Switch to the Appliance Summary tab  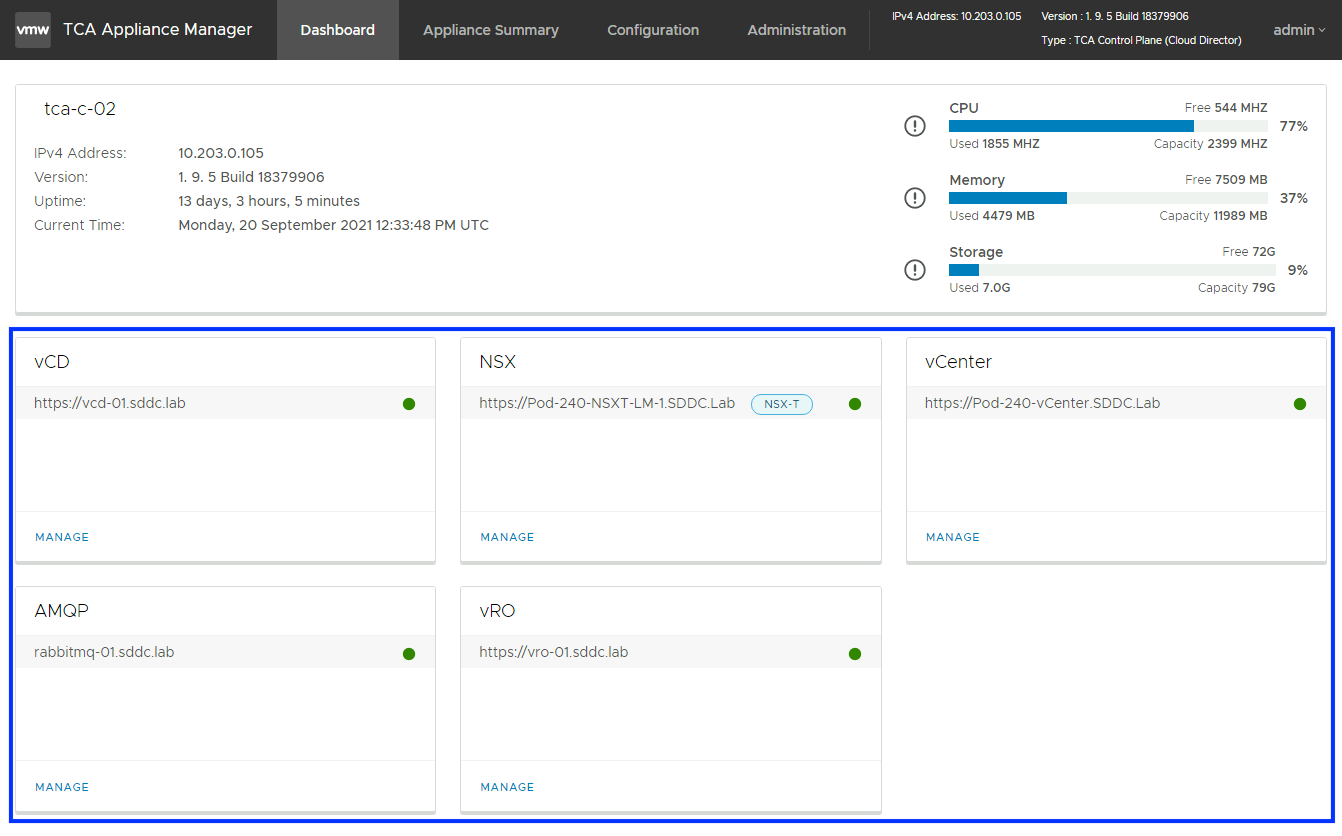coord(490,30)
